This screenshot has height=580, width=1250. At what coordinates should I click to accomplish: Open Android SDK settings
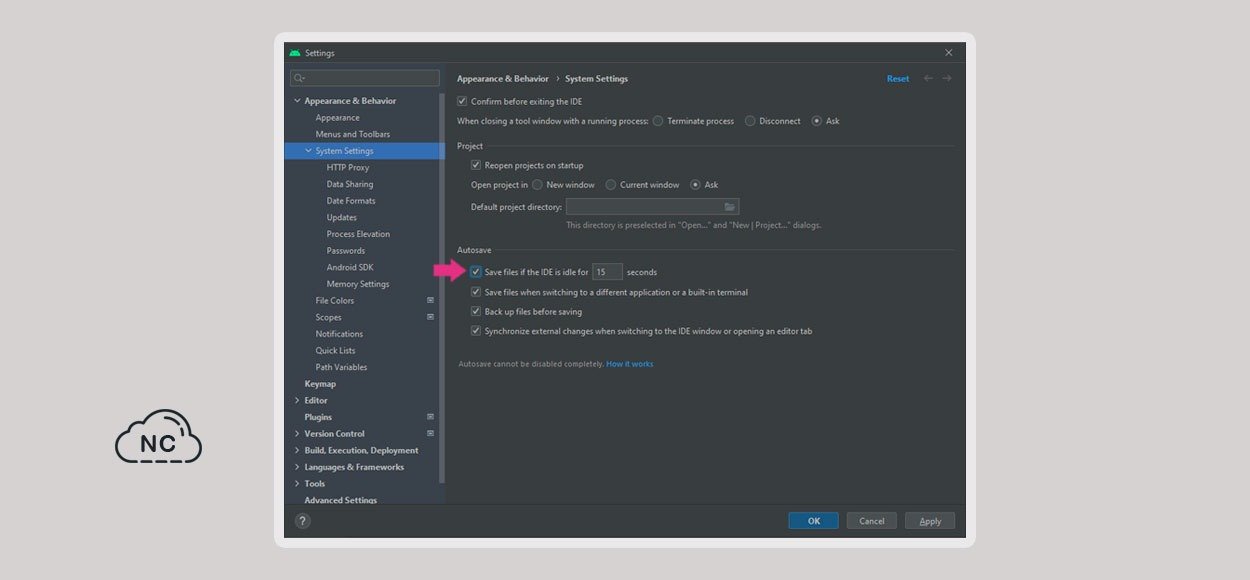pos(349,267)
